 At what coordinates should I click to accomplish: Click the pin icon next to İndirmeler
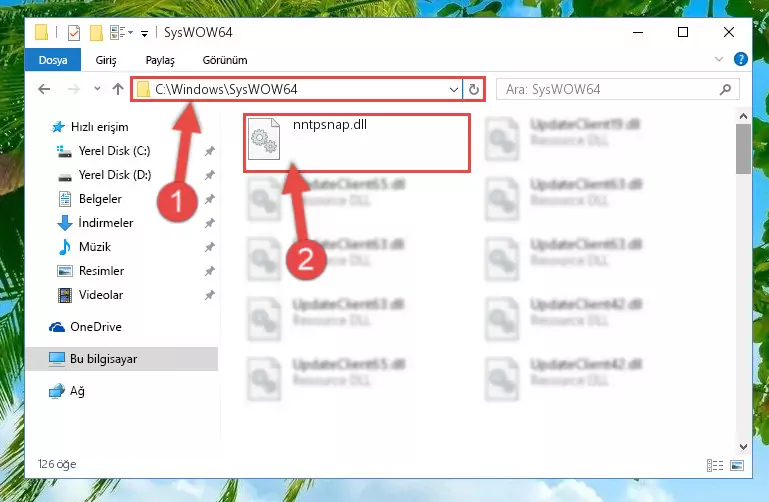[209, 223]
